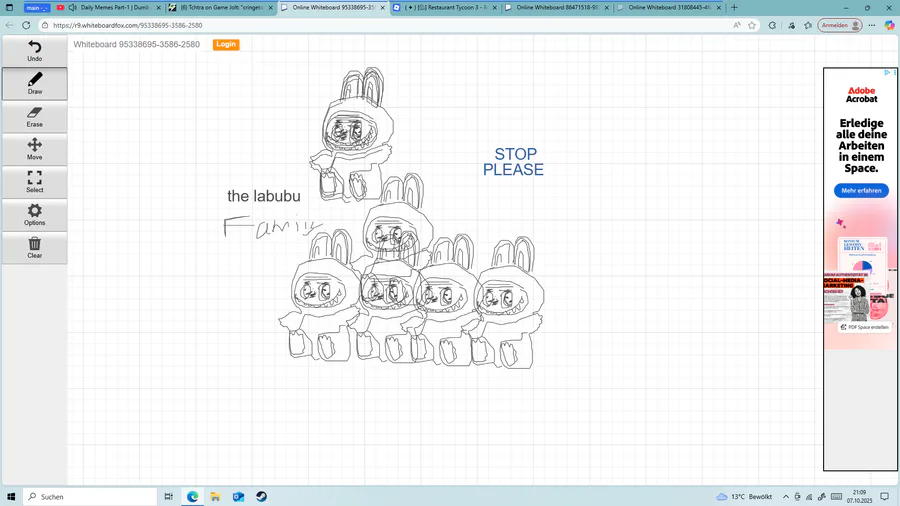Click the PDF Space erstellen ad label

tap(864, 327)
